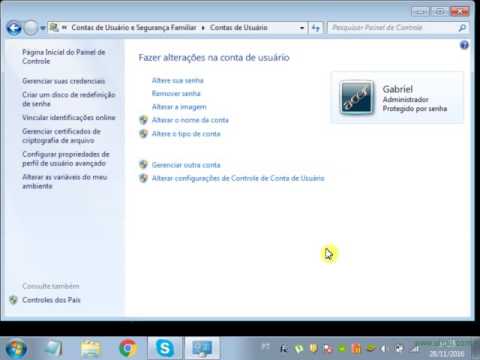Click Altere sua senha

[178, 80]
